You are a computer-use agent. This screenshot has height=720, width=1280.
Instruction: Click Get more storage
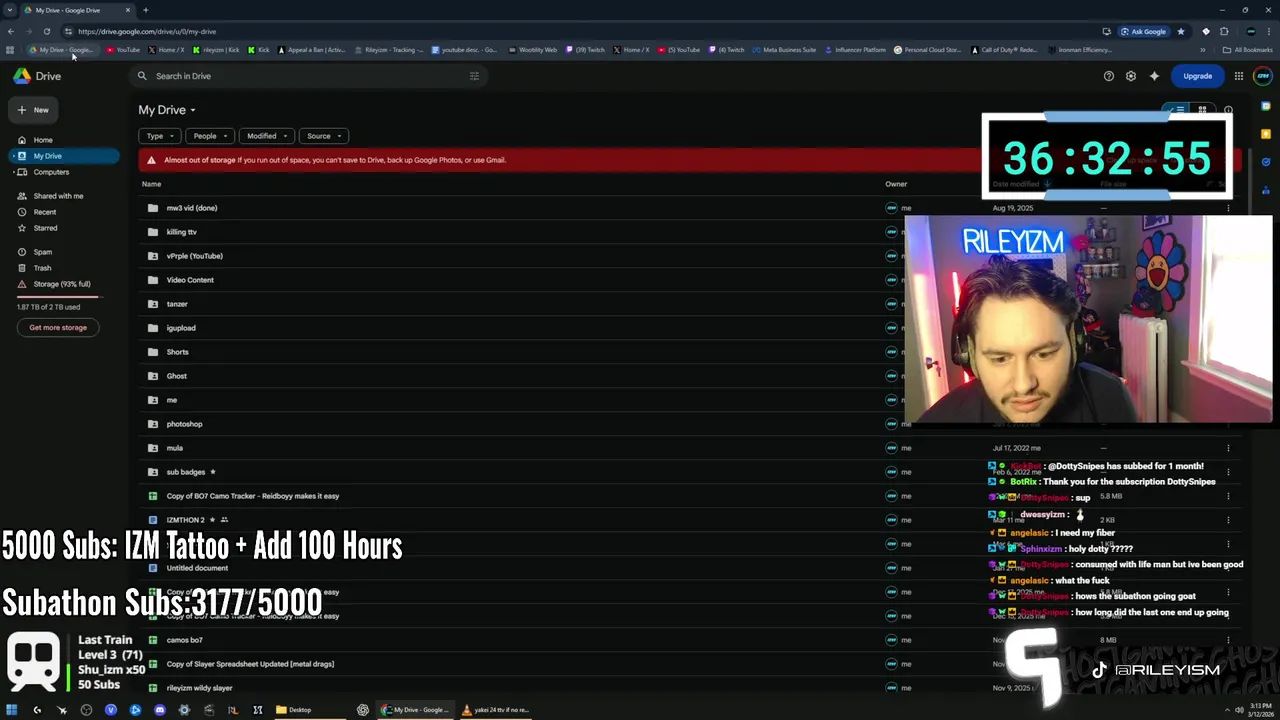(x=58, y=328)
